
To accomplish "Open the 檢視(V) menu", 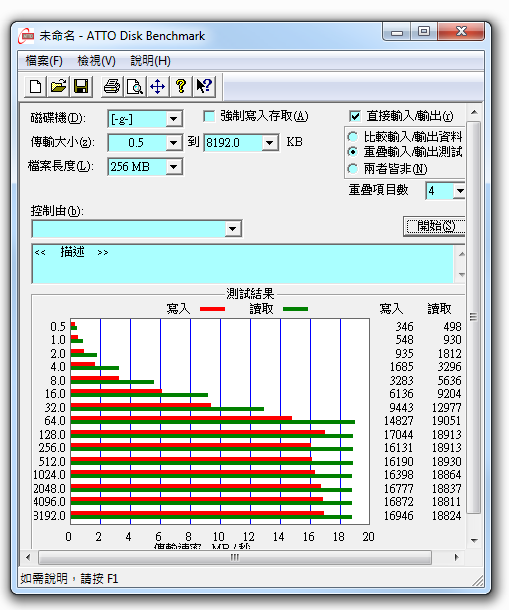I will pyautogui.click(x=97, y=61).
